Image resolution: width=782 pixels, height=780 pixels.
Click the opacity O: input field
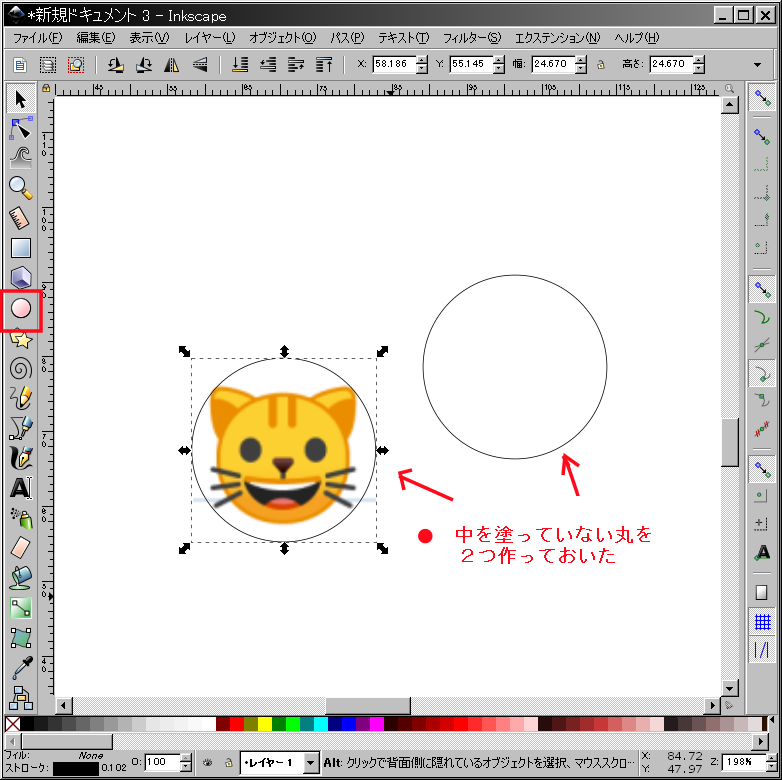tap(162, 762)
